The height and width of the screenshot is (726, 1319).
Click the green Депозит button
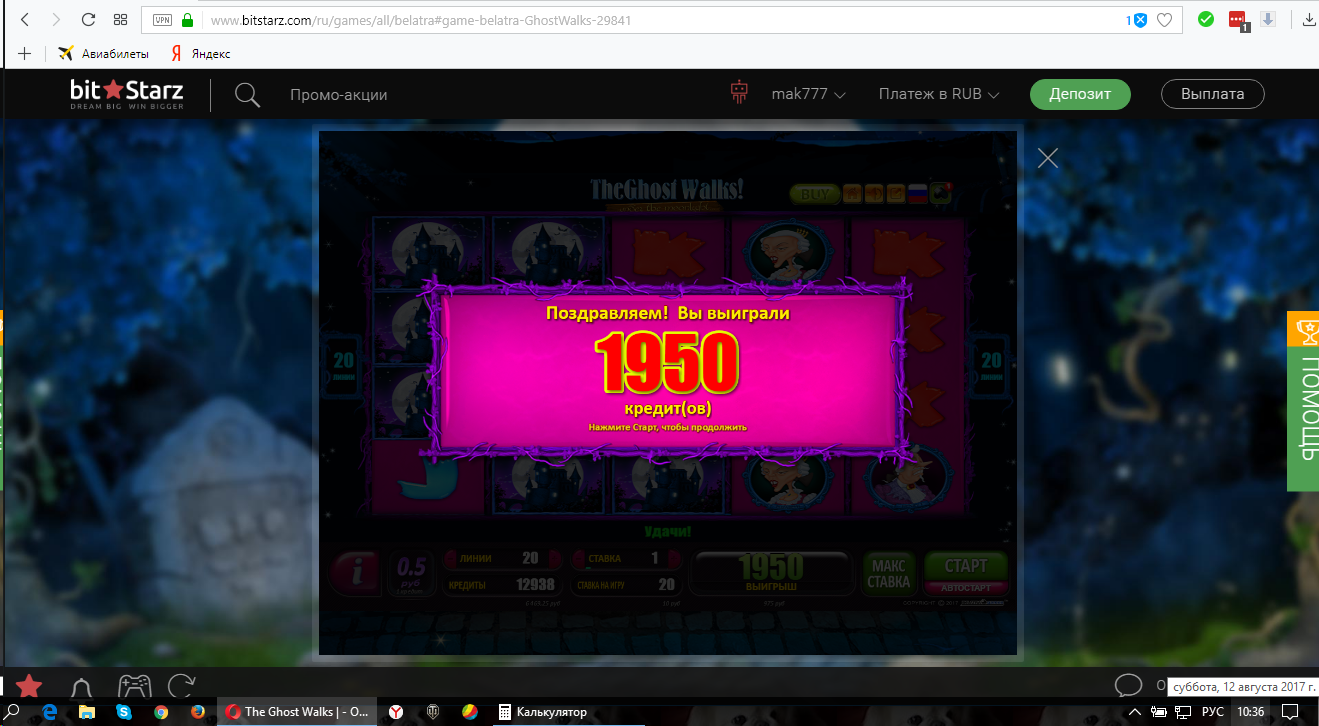pos(1080,94)
